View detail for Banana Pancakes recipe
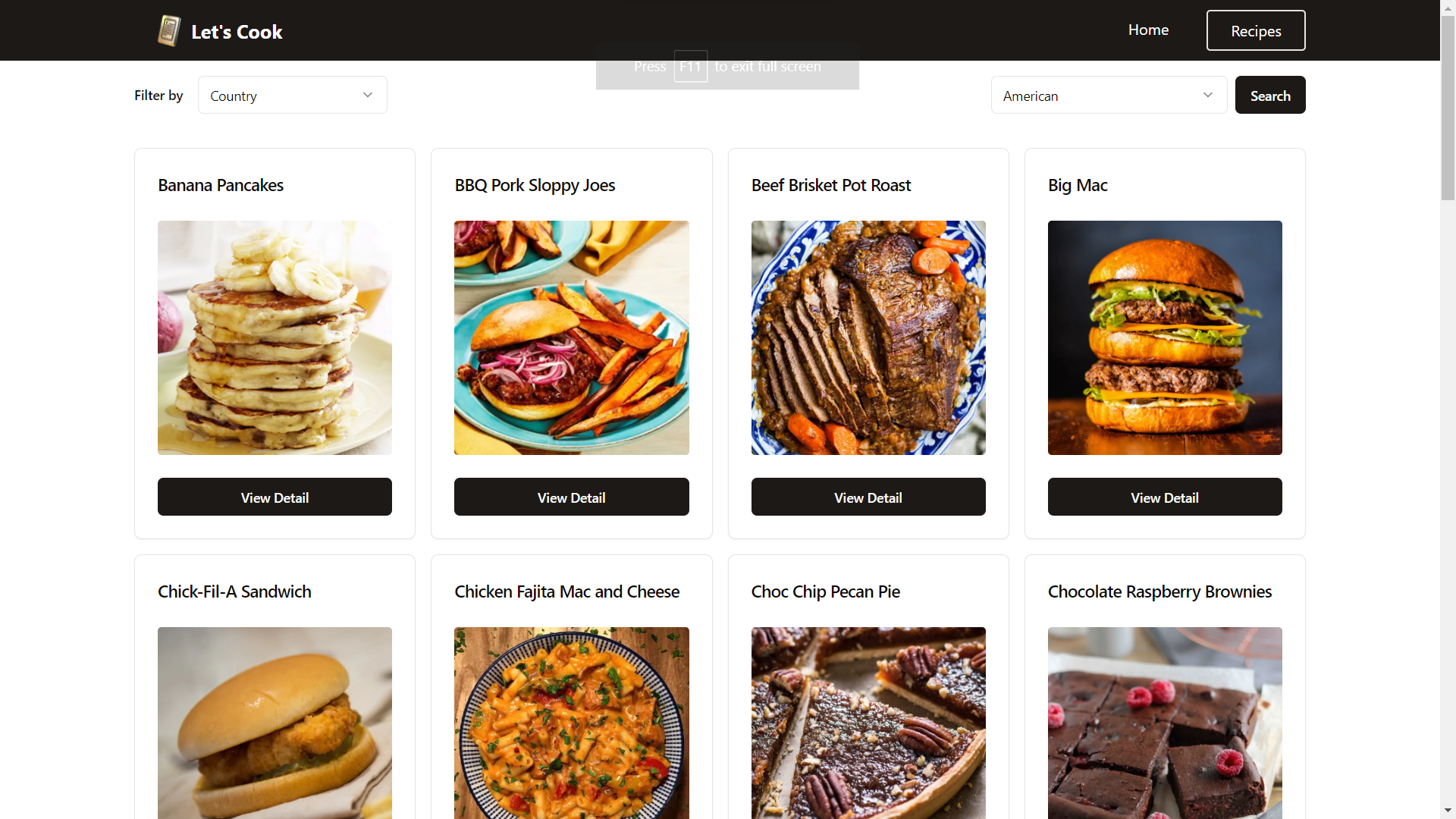This screenshot has height=819, width=1456. 275,497
